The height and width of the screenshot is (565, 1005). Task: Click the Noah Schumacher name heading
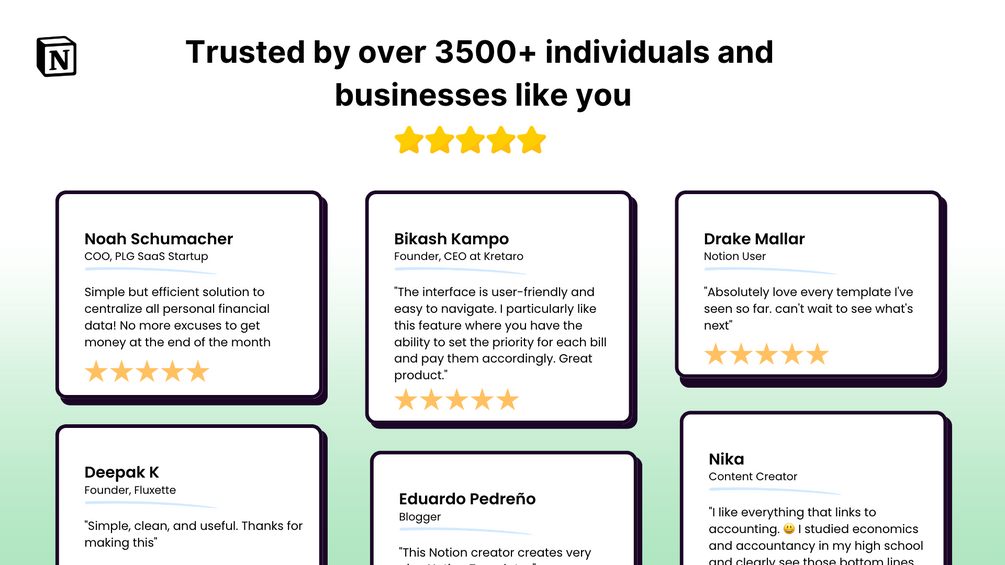point(158,239)
